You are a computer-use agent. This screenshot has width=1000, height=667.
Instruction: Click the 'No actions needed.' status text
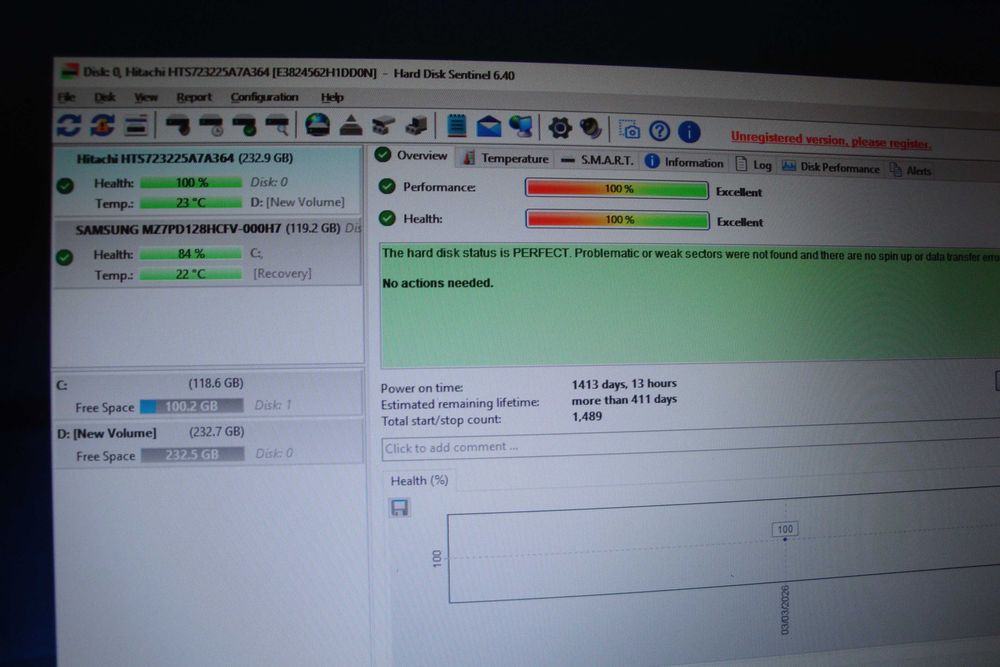438,283
